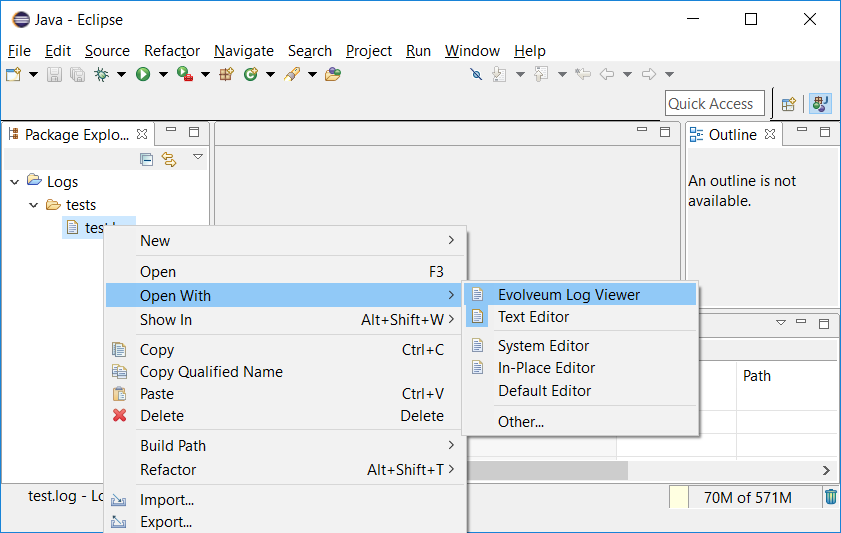The image size is (841, 533).
Task: Toggle the Java perspective button
Action: (x=820, y=103)
